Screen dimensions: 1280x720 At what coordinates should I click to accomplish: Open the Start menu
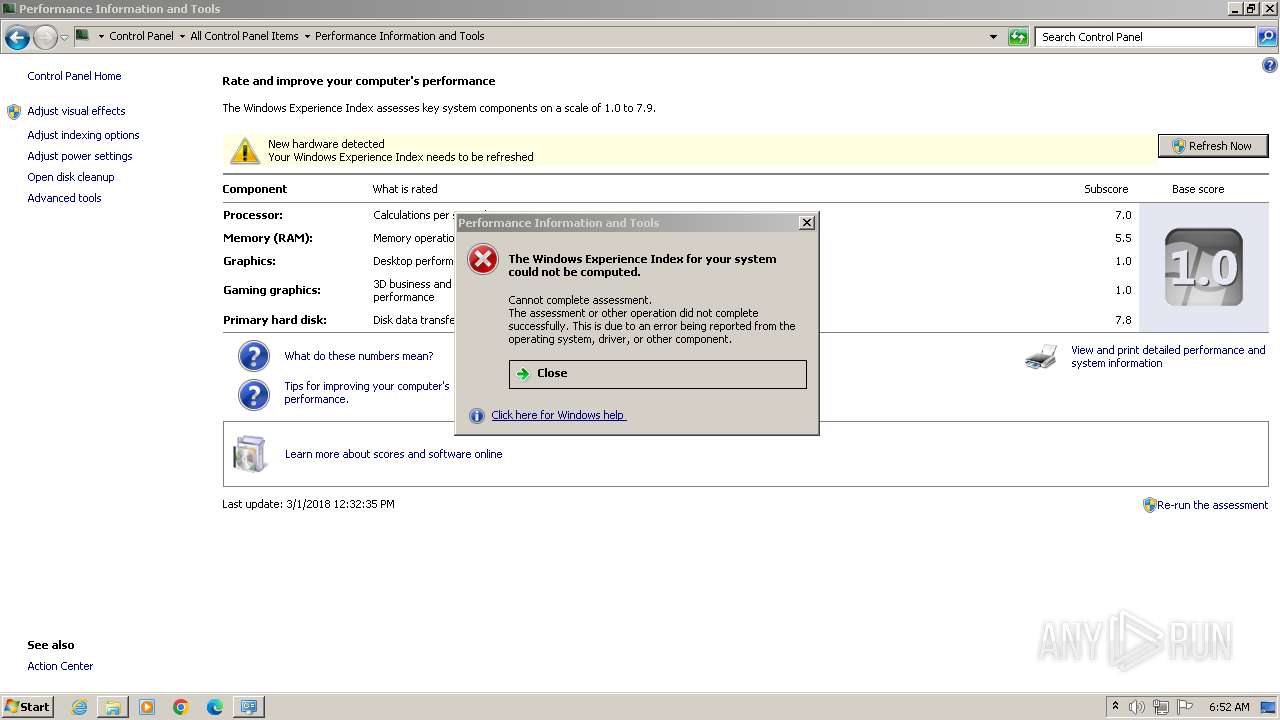click(x=28, y=707)
